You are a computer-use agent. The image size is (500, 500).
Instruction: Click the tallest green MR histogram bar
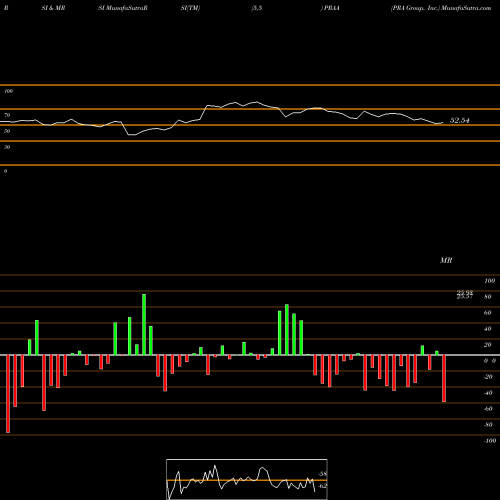pyautogui.click(x=144, y=324)
